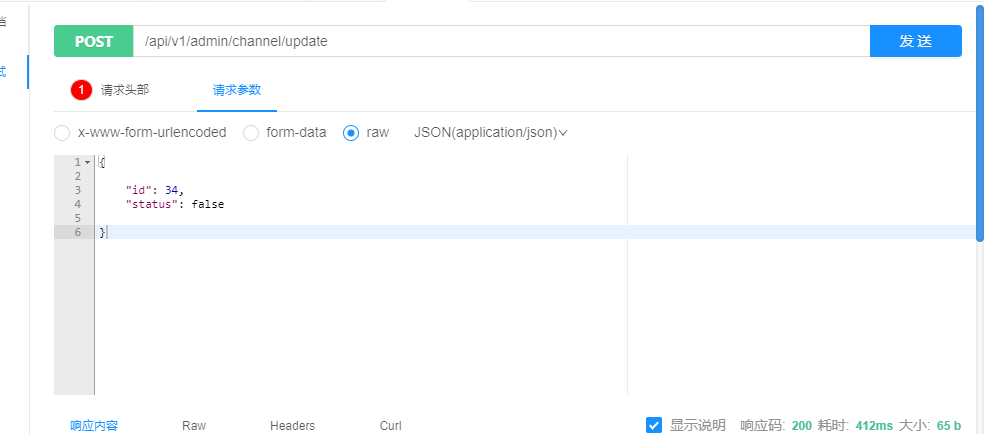
Task: Open the 响应内容 response tab
Action: click(94, 425)
